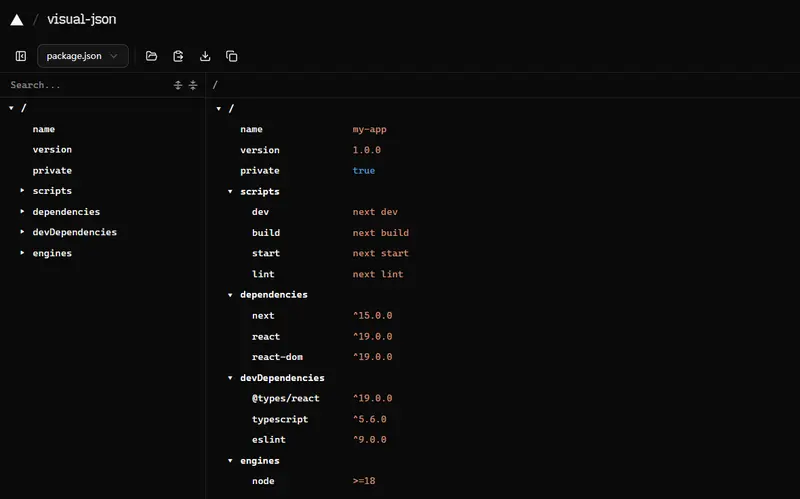Screen dimensions: 800x499
Task: Click the breadcrumb slash path above editor
Action: point(215,85)
